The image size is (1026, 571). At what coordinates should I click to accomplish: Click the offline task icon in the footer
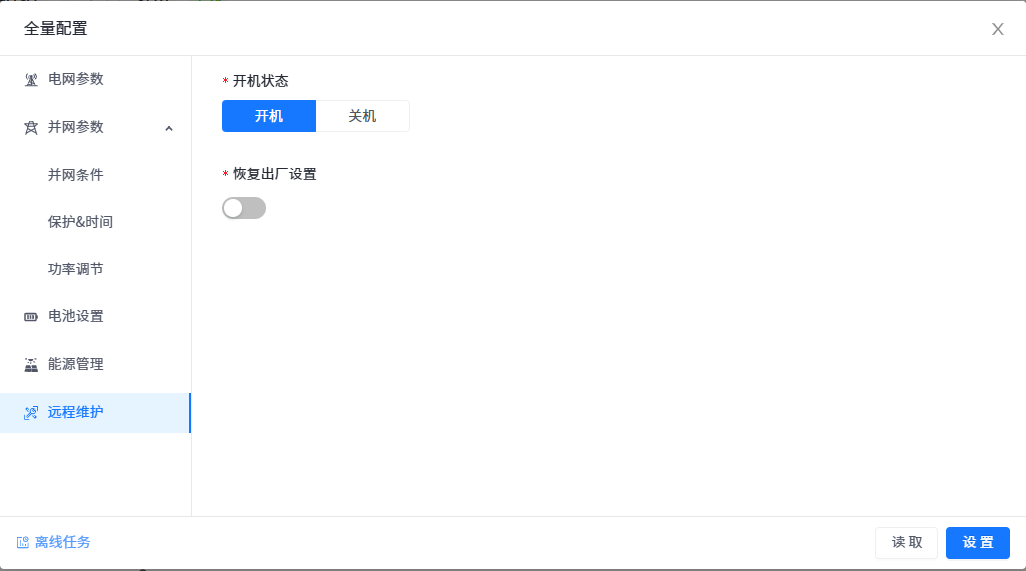coord(23,543)
